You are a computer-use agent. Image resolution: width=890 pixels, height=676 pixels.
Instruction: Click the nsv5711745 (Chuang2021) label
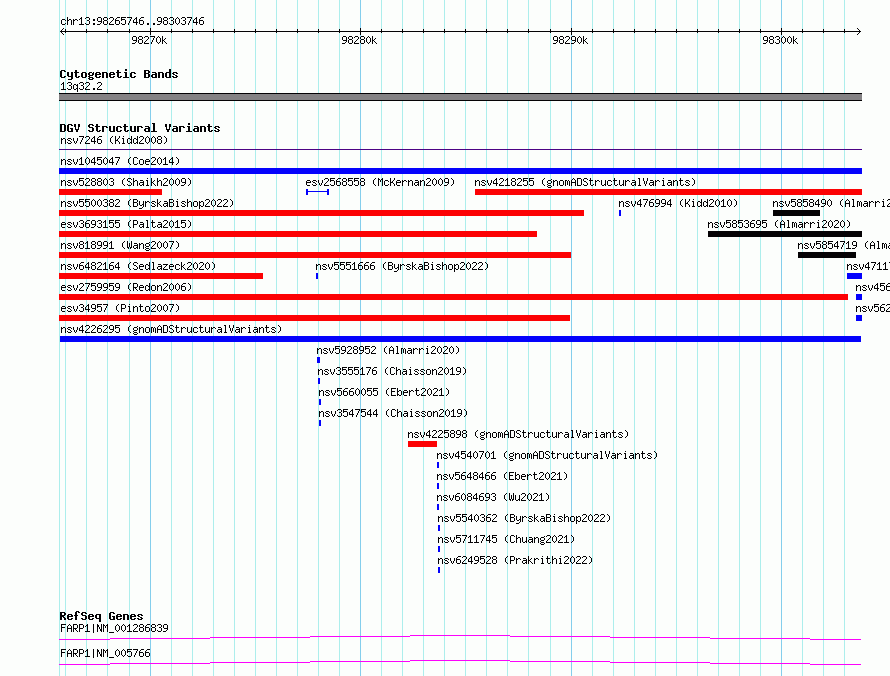(x=506, y=539)
